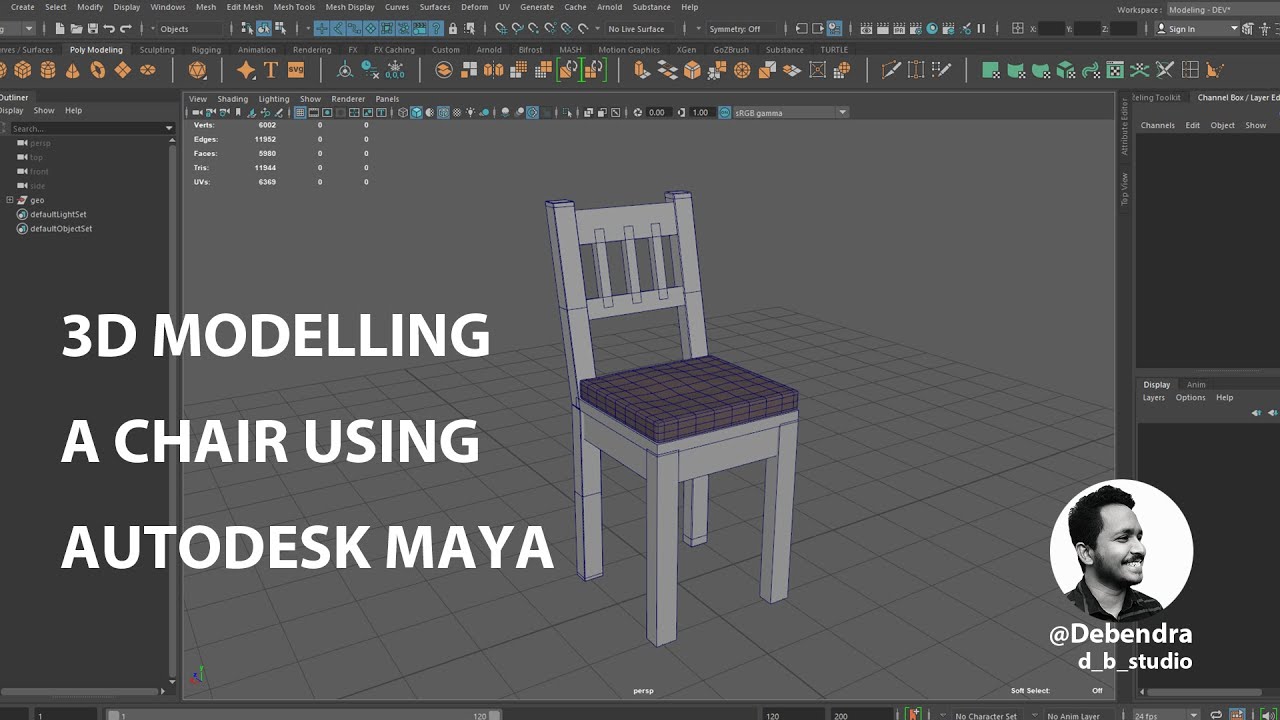1280x720 pixels.
Task: Expand the geo node in Outliner
Action: coord(10,200)
